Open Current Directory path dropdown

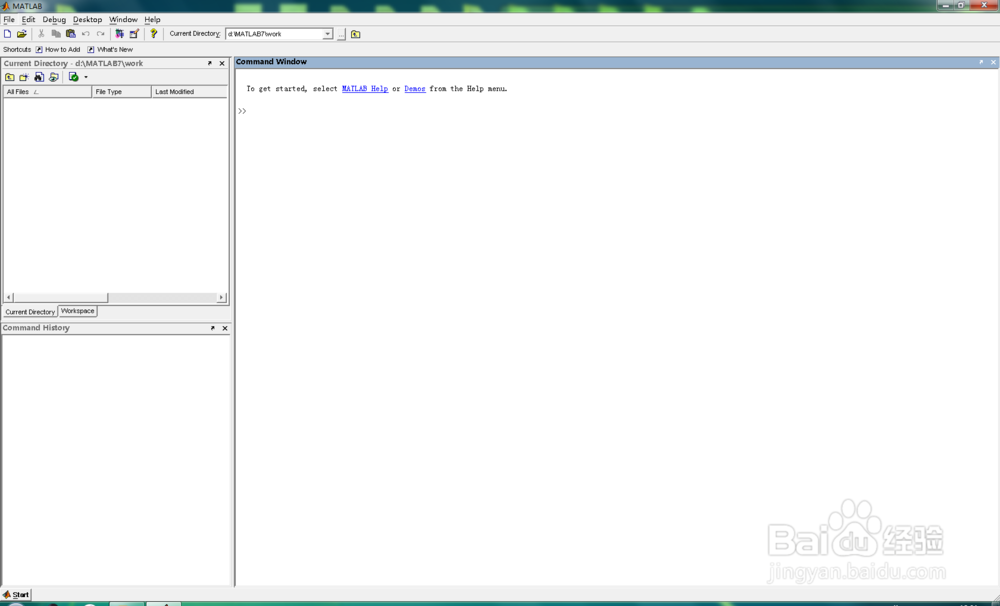point(327,34)
